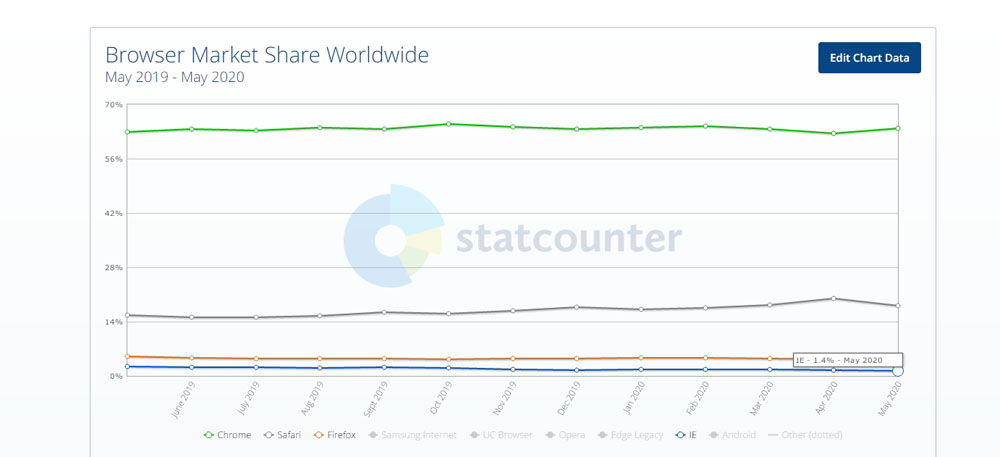The image size is (1000, 457).
Task: Show UC Browser series from legend
Action: (505, 435)
